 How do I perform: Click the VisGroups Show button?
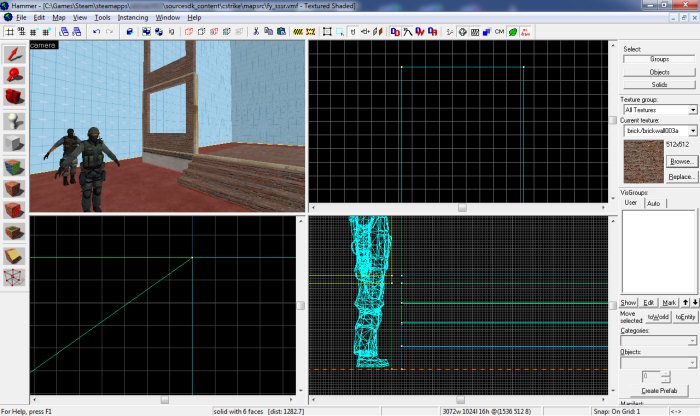628,303
